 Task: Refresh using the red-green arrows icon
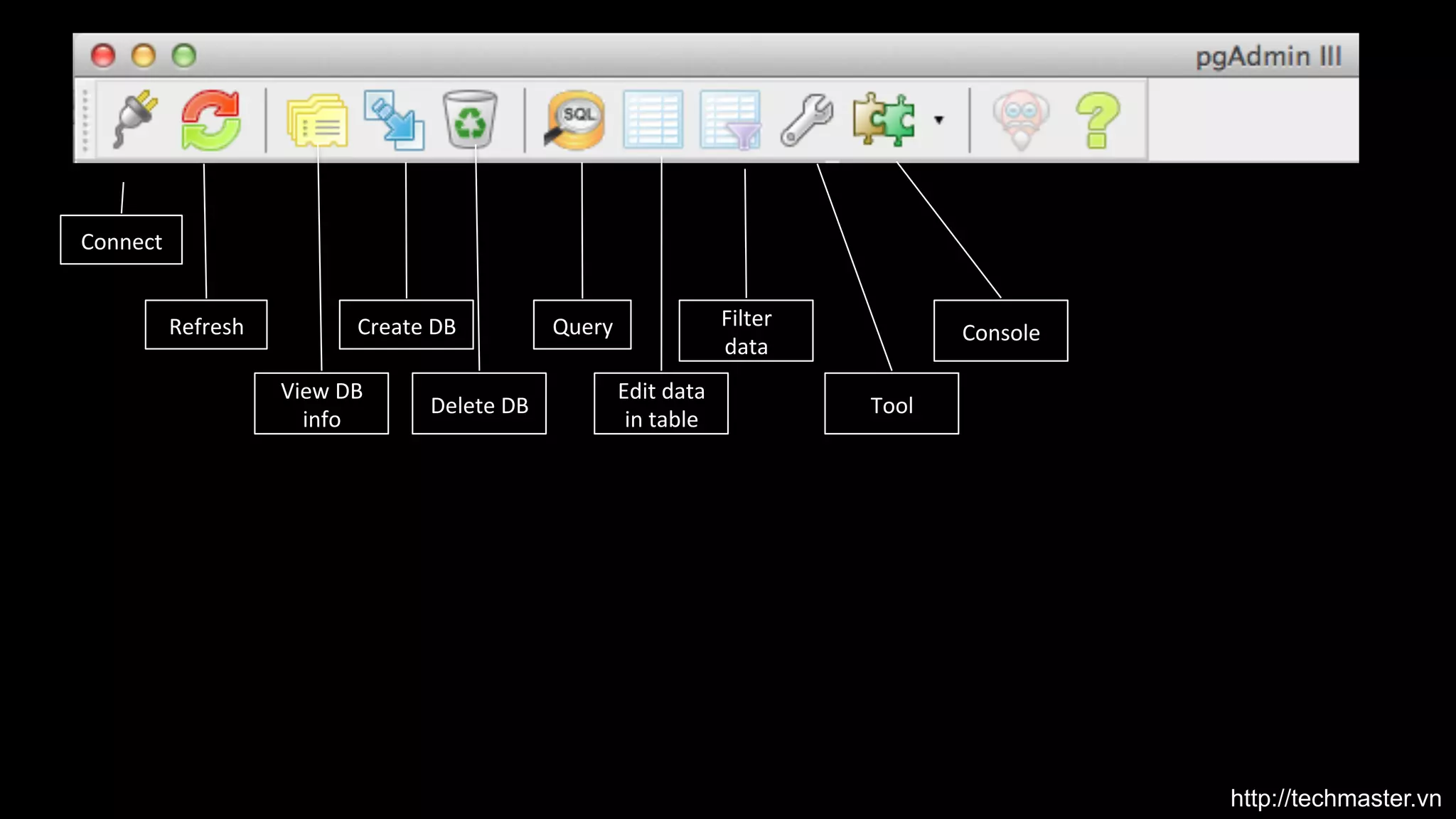[211, 119]
